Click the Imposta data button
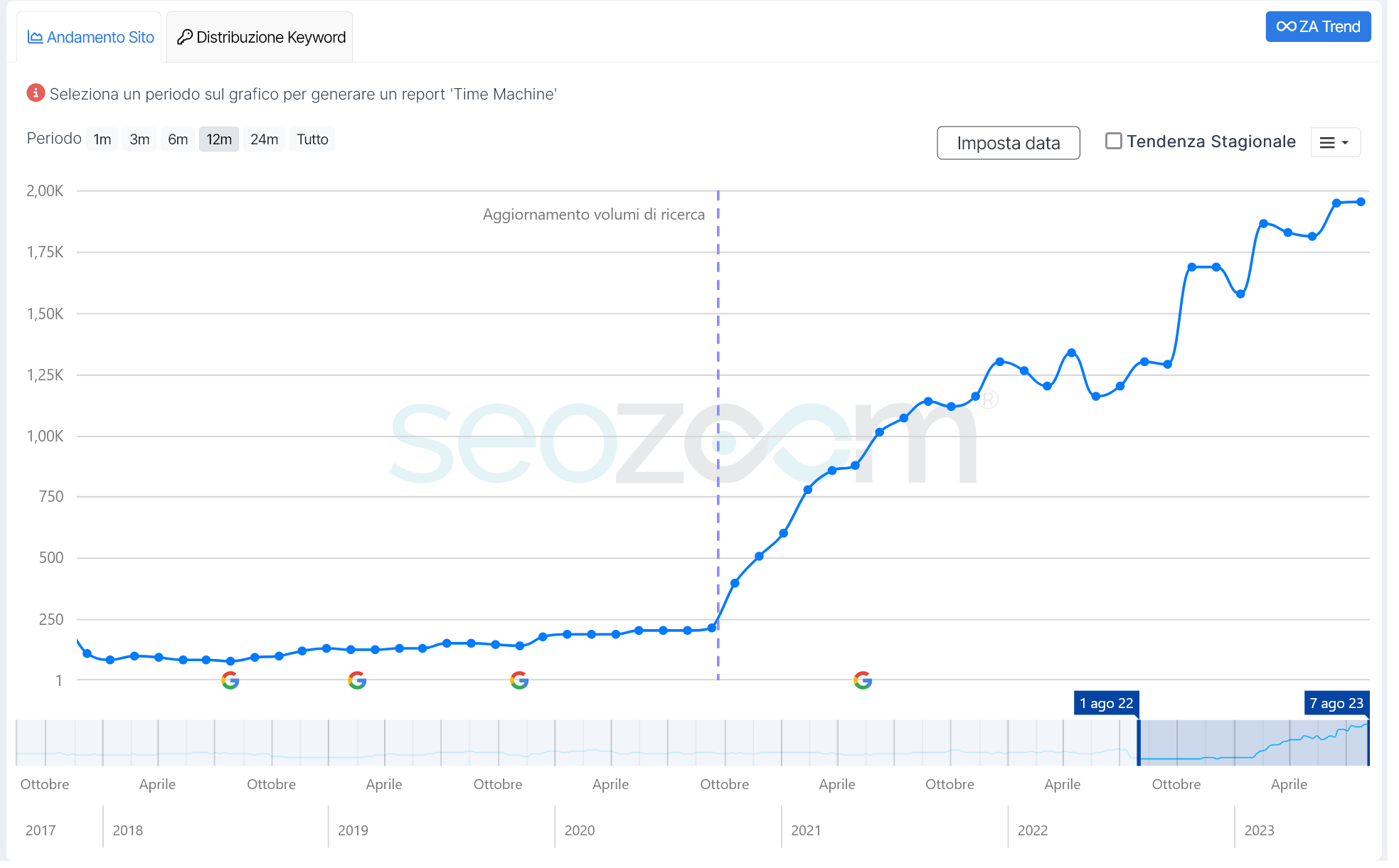 pos(1009,143)
